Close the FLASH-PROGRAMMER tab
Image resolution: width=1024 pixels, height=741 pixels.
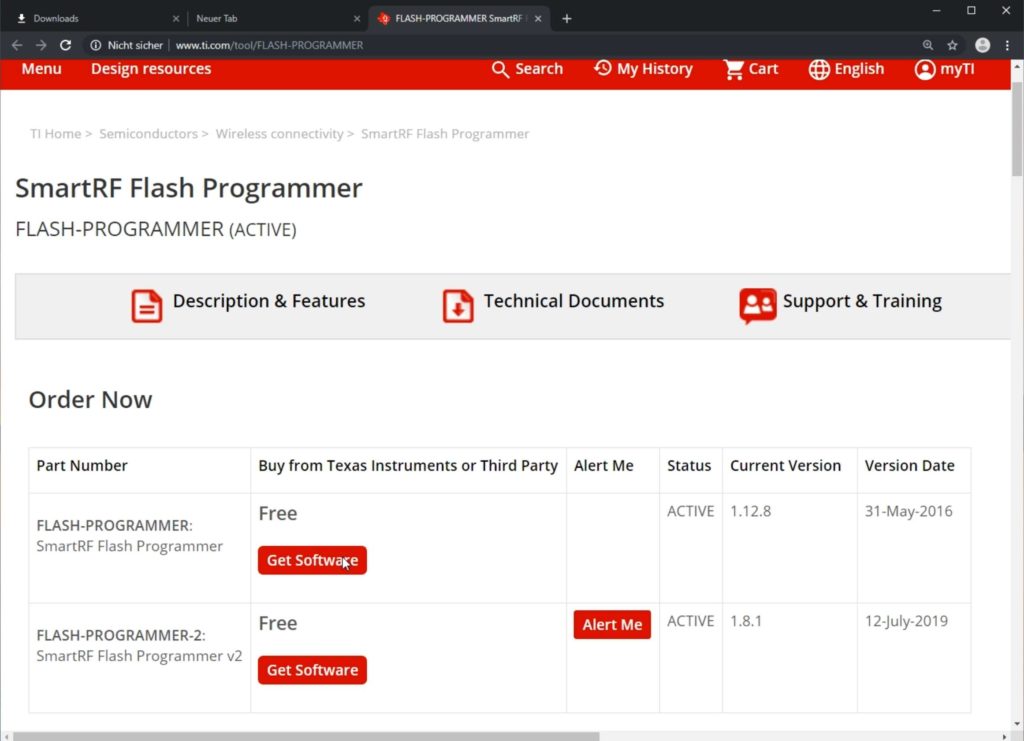pyautogui.click(x=537, y=18)
